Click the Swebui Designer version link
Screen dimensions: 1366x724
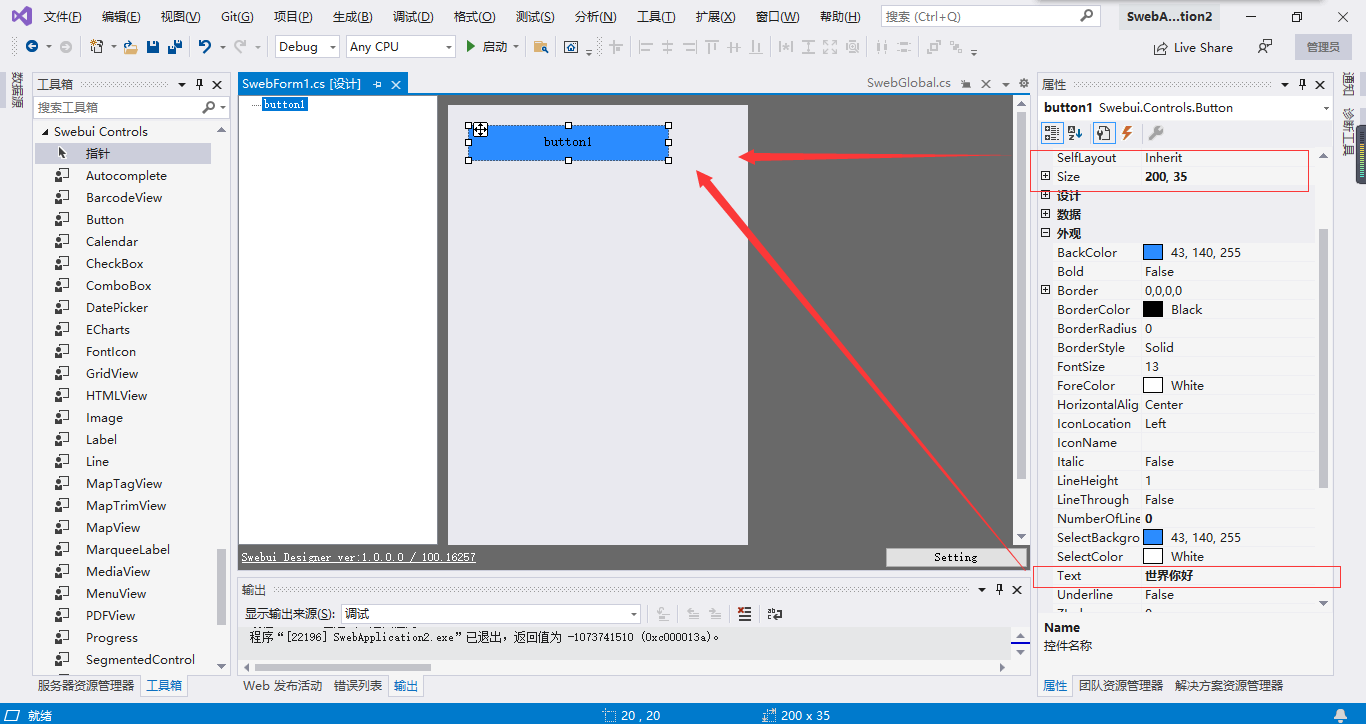point(358,557)
